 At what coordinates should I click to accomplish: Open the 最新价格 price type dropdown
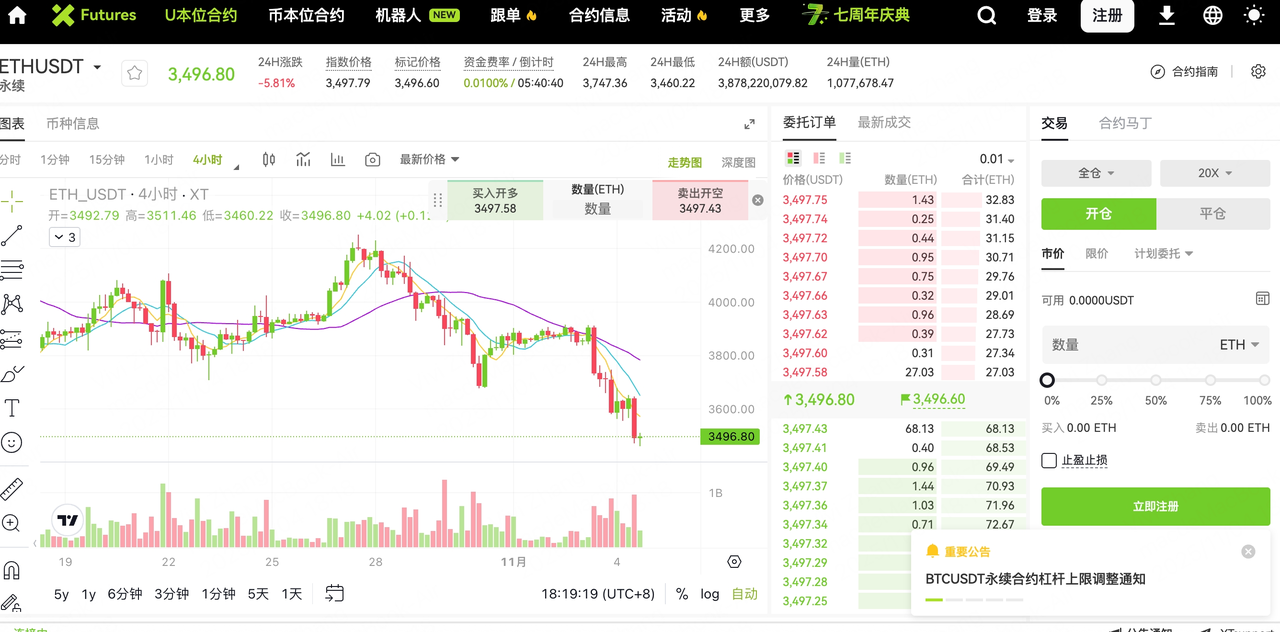pos(430,159)
